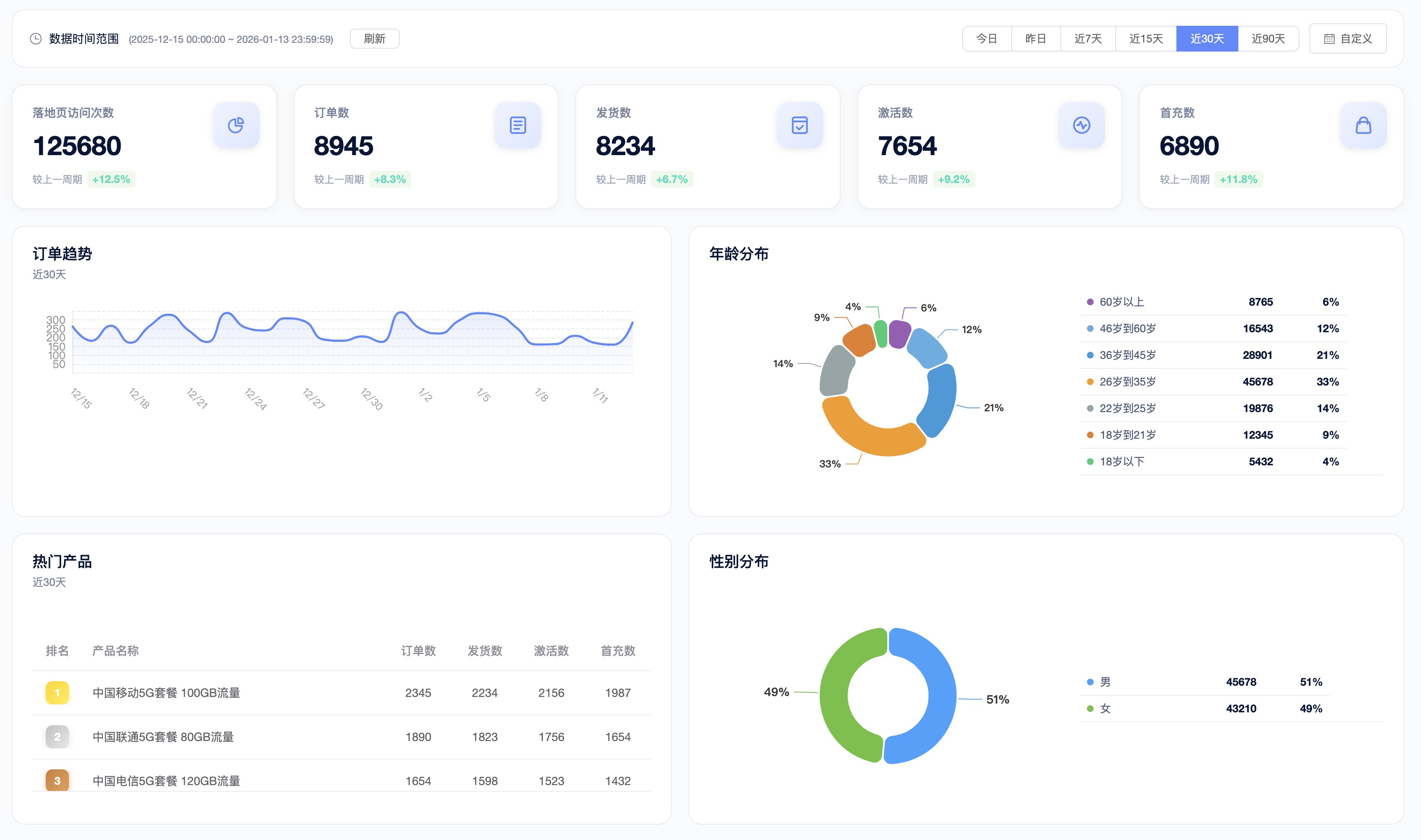This screenshot has height=840, width=1421.
Task: Click 中国联通5G套餐 80GB流量 product row
Action: (x=163, y=736)
